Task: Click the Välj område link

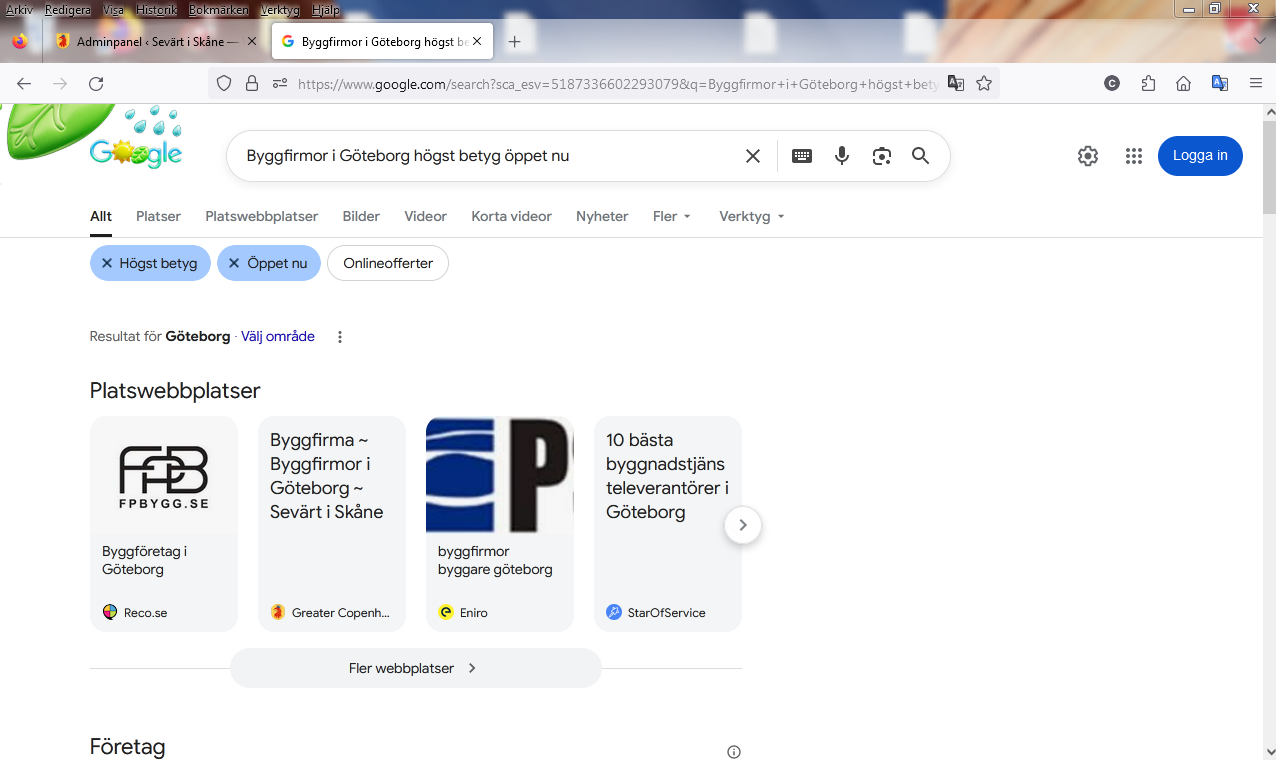Action: (x=278, y=337)
